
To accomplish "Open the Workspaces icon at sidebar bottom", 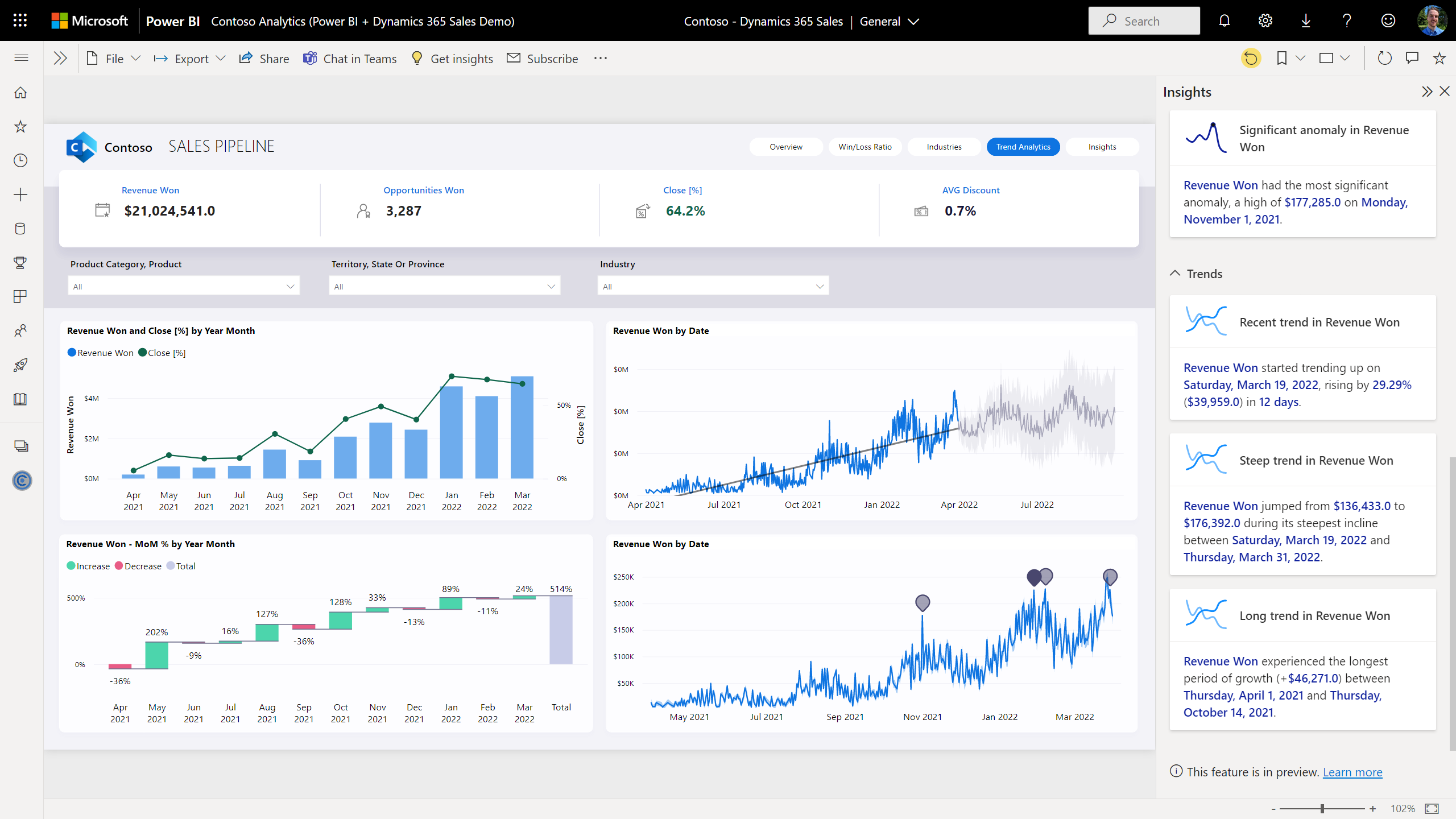I will 20,445.
